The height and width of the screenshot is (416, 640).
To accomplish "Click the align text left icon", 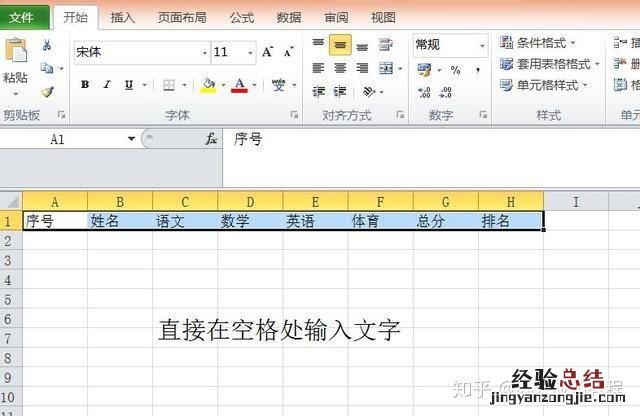I will pyautogui.click(x=318, y=68).
